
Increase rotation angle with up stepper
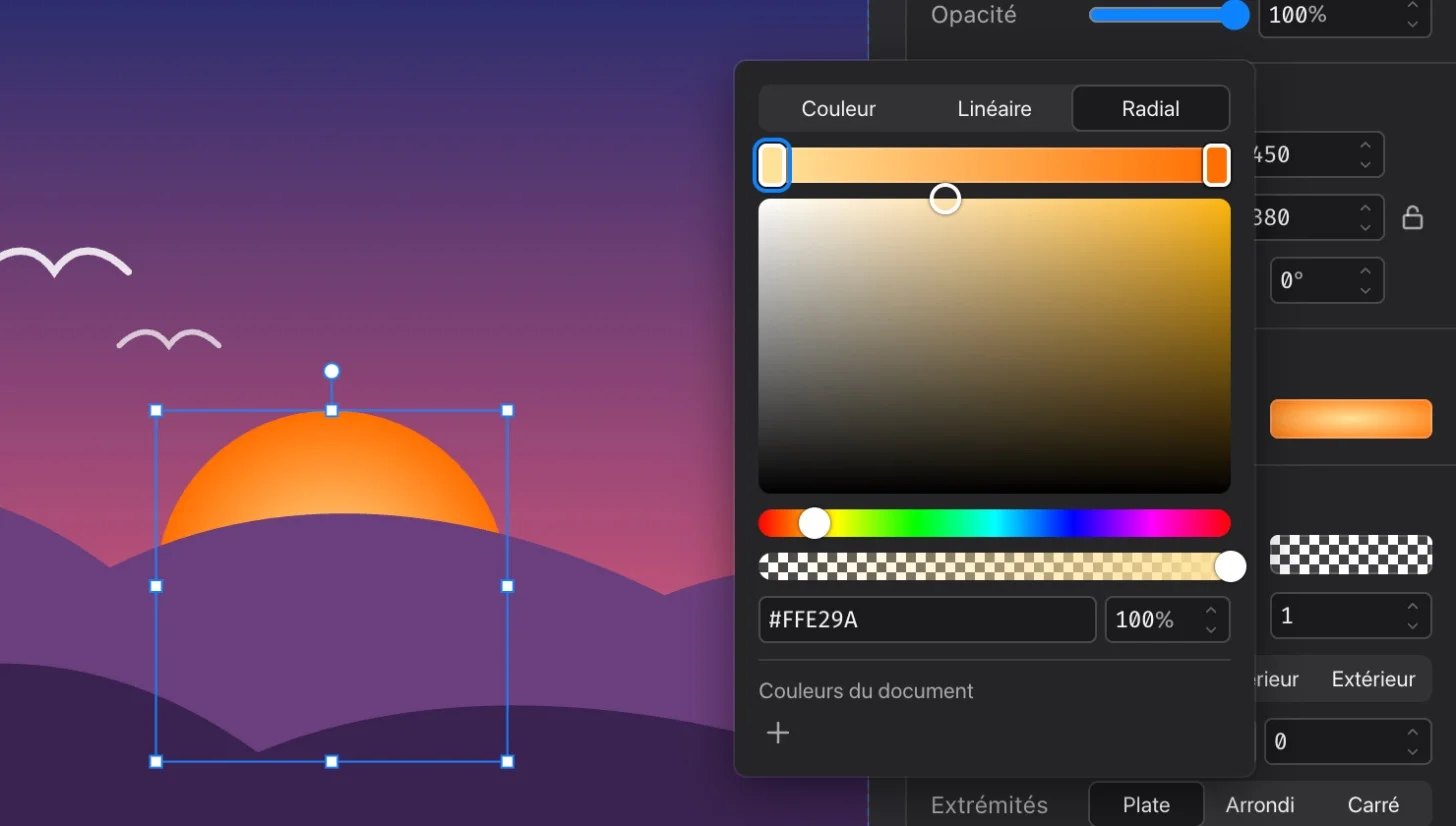point(1365,271)
